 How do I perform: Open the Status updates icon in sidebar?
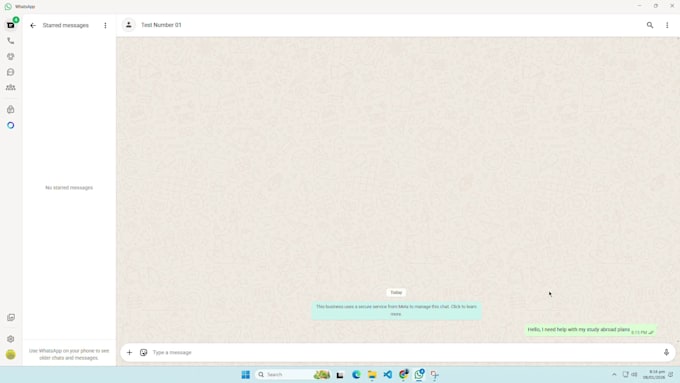click(x=10, y=56)
